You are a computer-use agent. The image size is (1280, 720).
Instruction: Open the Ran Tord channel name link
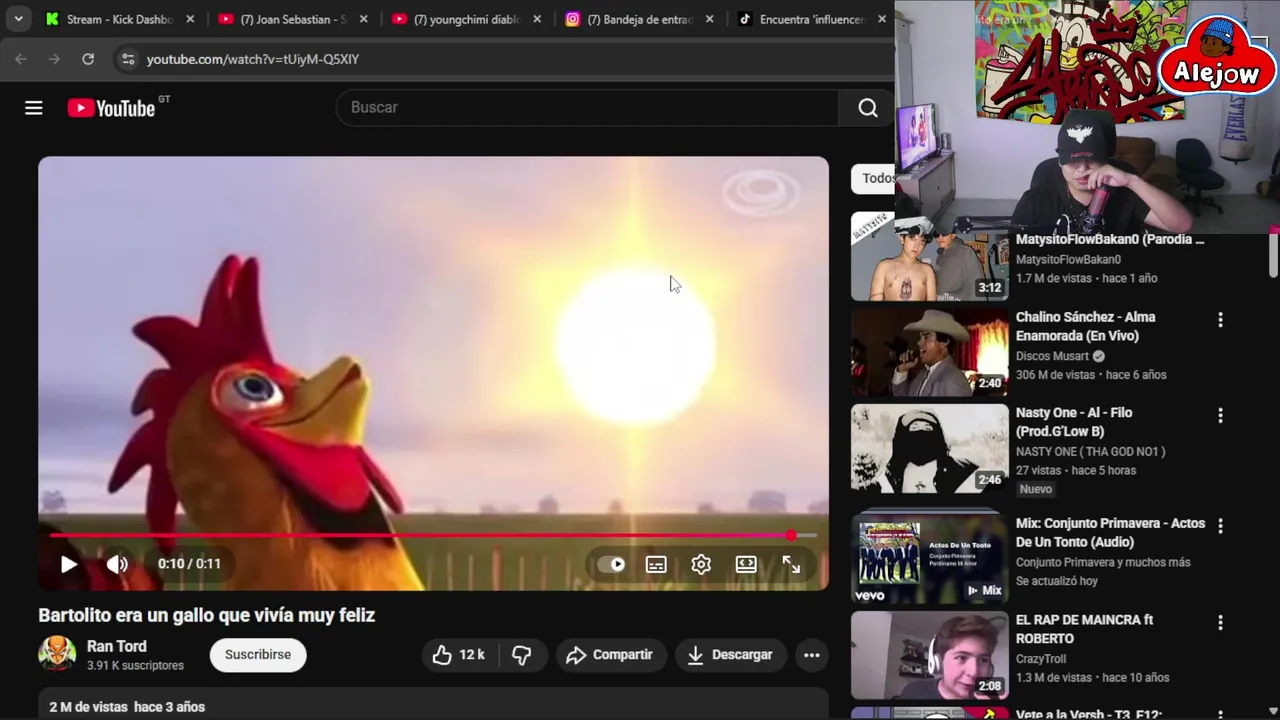tap(116, 646)
